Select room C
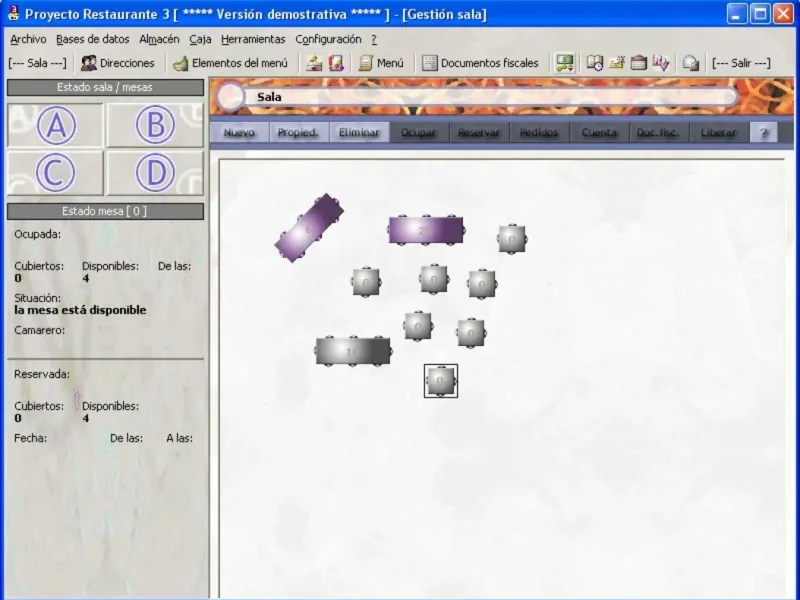800x600 pixels. pos(56,173)
